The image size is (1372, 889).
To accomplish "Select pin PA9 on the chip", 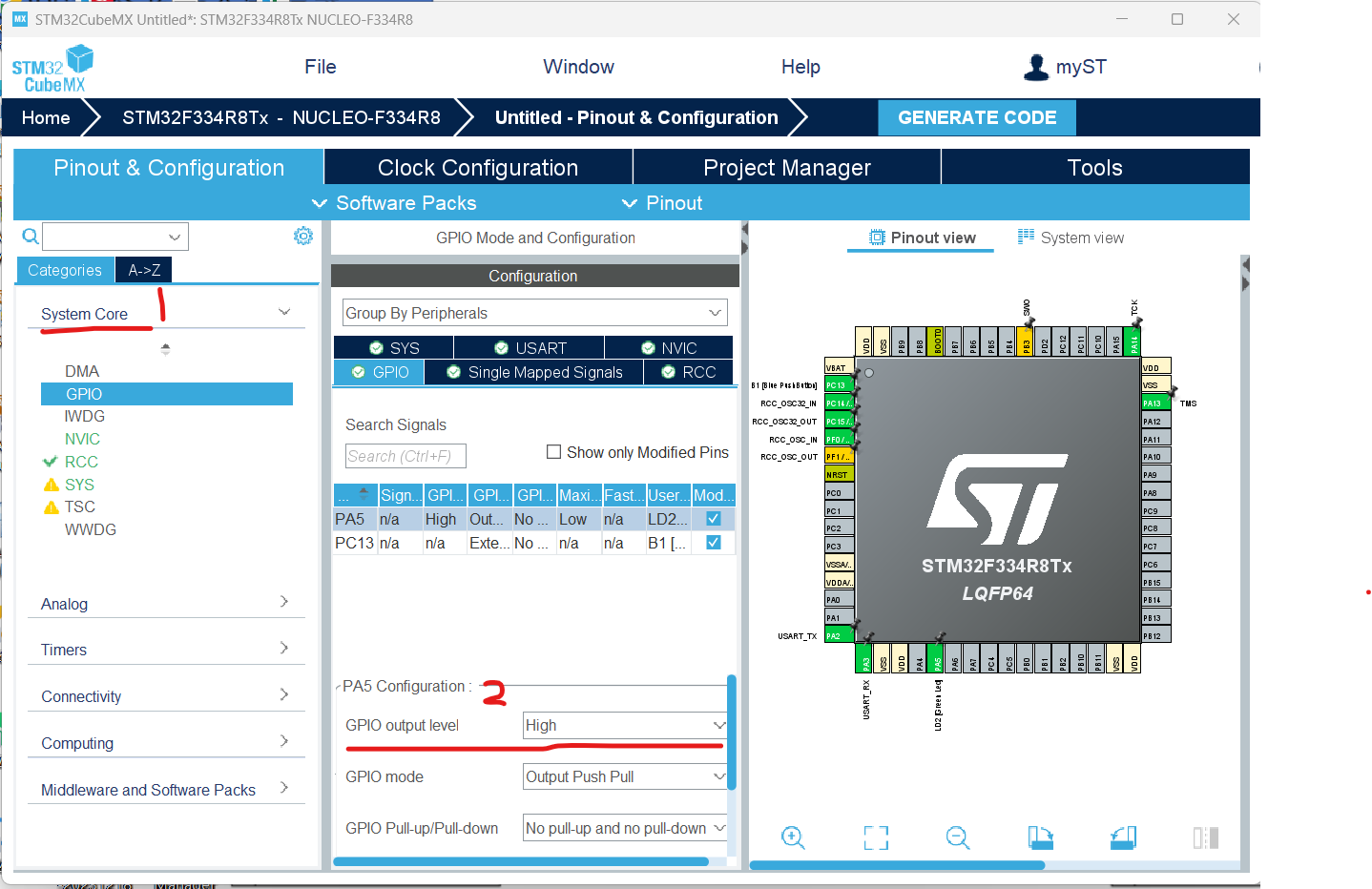I will [1156, 474].
